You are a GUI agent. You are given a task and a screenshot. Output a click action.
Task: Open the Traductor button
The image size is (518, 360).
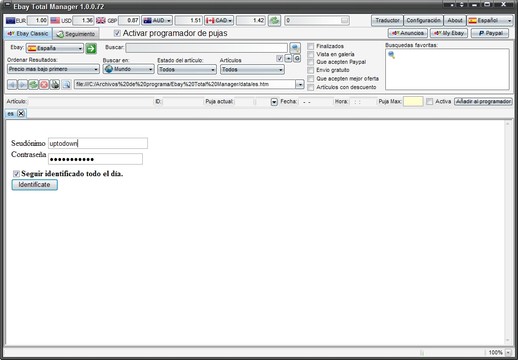(x=387, y=21)
